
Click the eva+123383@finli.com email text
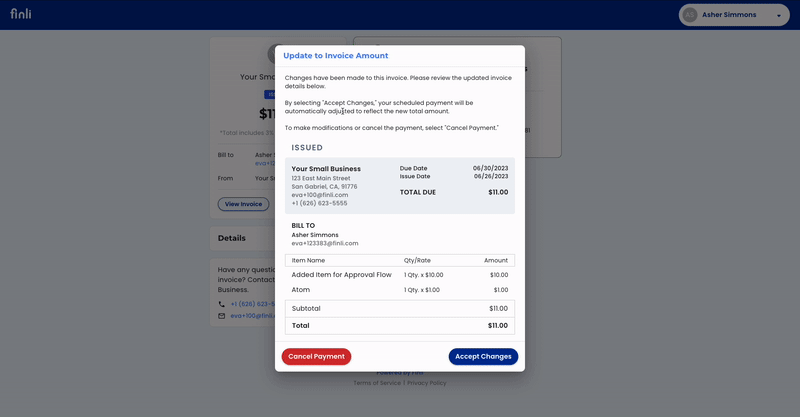click(325, 243)
